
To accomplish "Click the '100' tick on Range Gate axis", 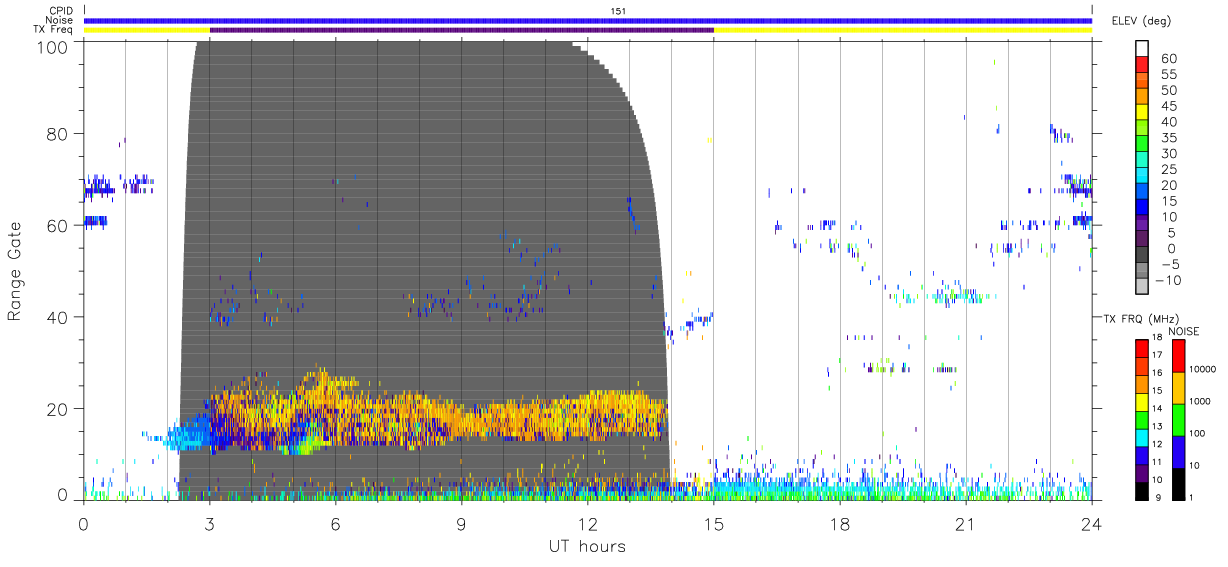I will click(54, 47).
